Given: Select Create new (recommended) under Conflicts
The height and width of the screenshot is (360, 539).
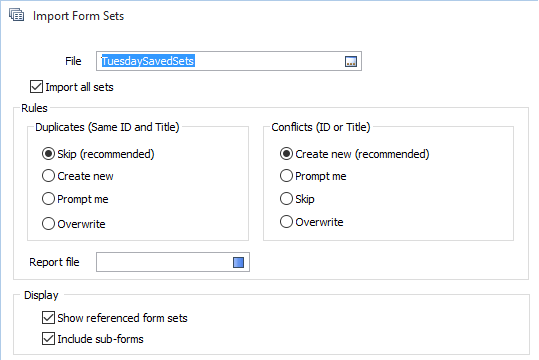Looking at the screenshot, I should 286,154.
